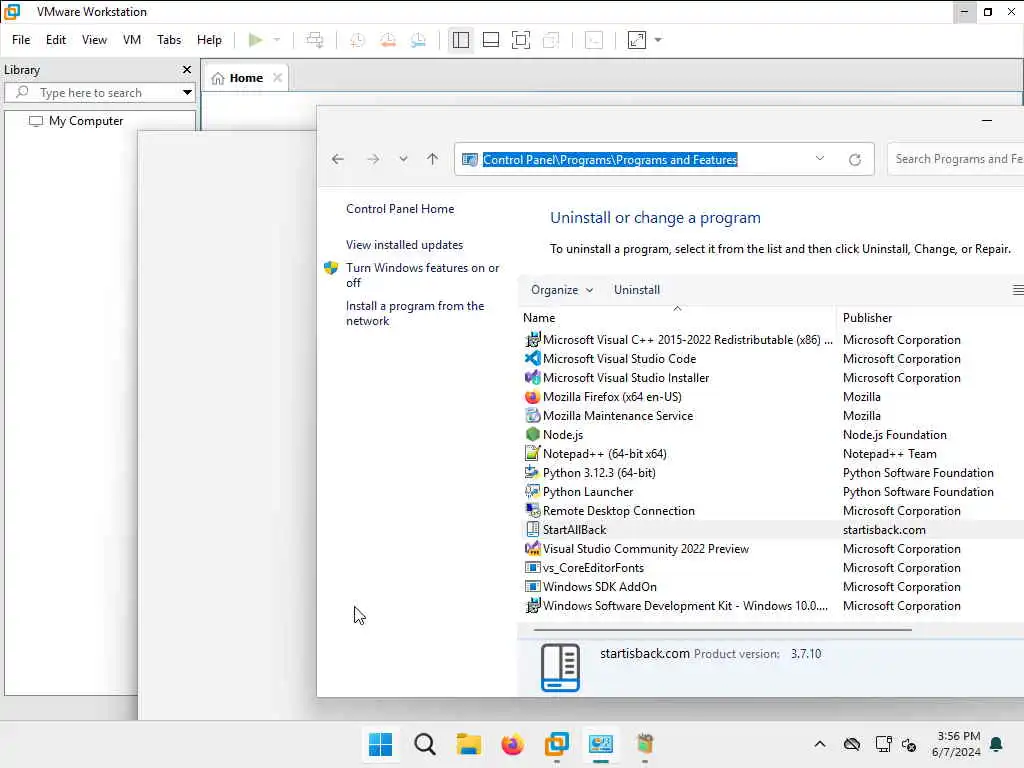This screenshot has height=768, width=1024.
Task: Click the VMware power on play button
Action: pos(255,40)
